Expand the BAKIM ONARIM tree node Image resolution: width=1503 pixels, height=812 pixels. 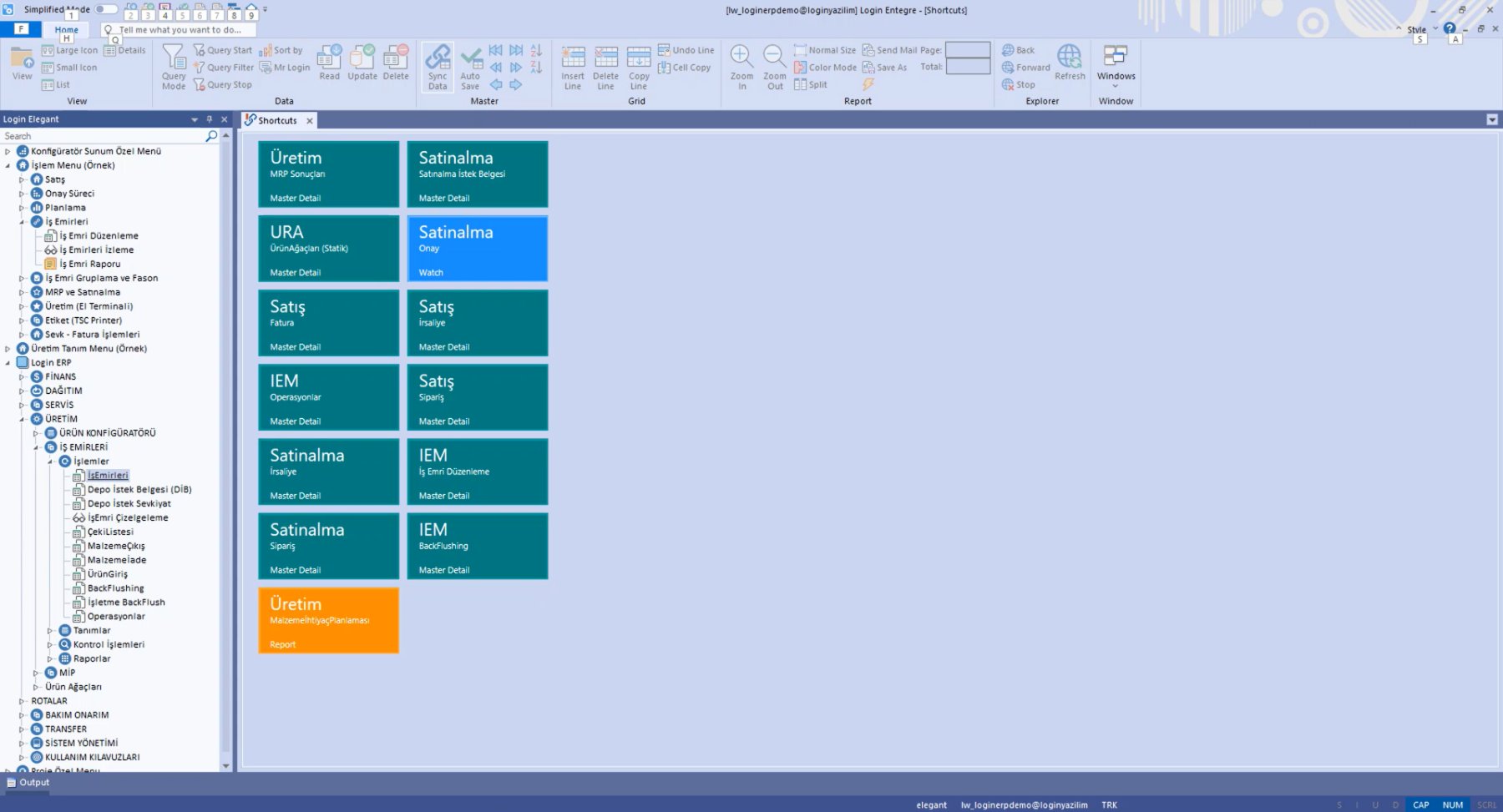[x=23, y=715]
